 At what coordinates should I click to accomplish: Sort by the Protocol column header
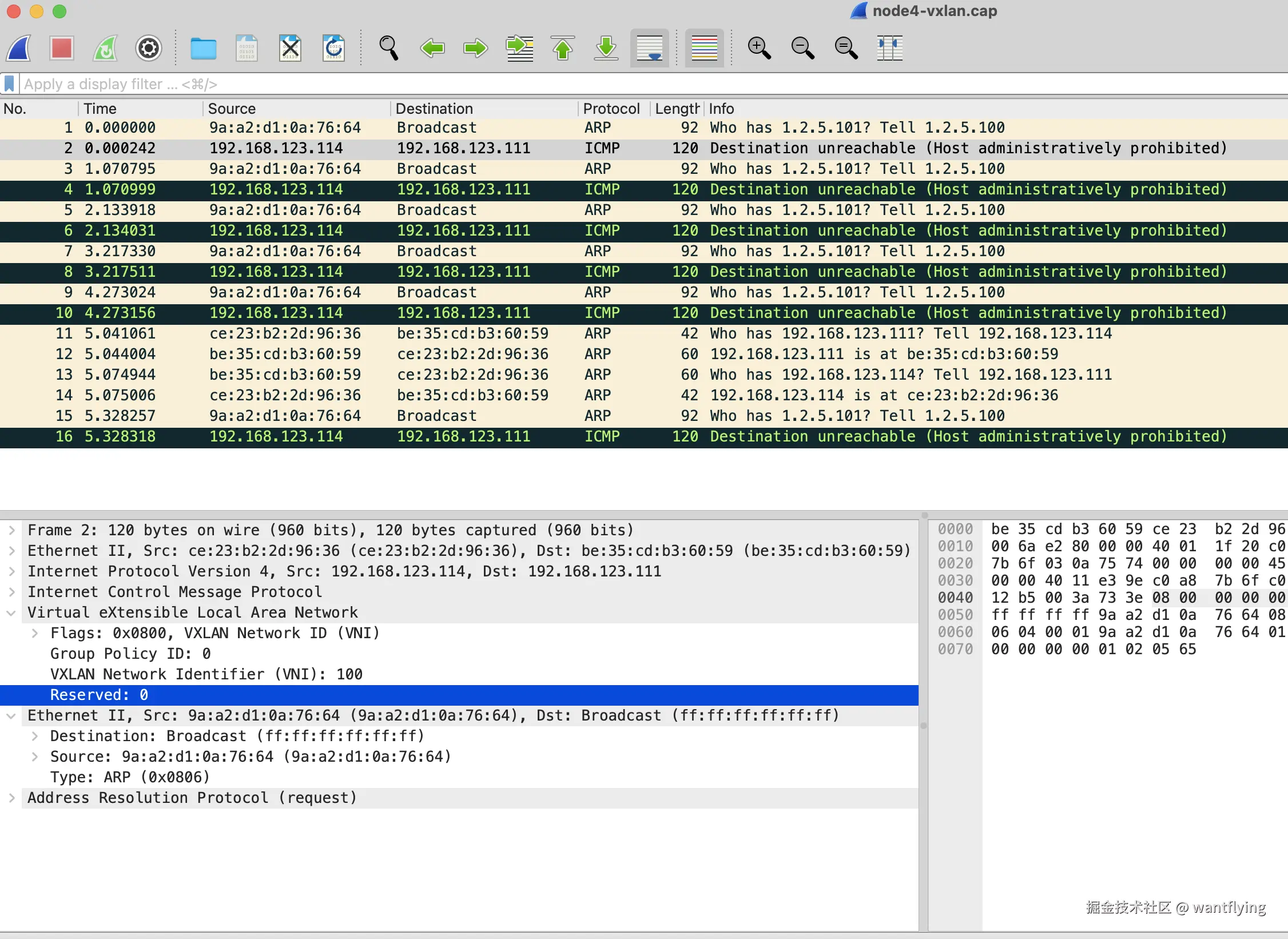(x=611, y=109)
